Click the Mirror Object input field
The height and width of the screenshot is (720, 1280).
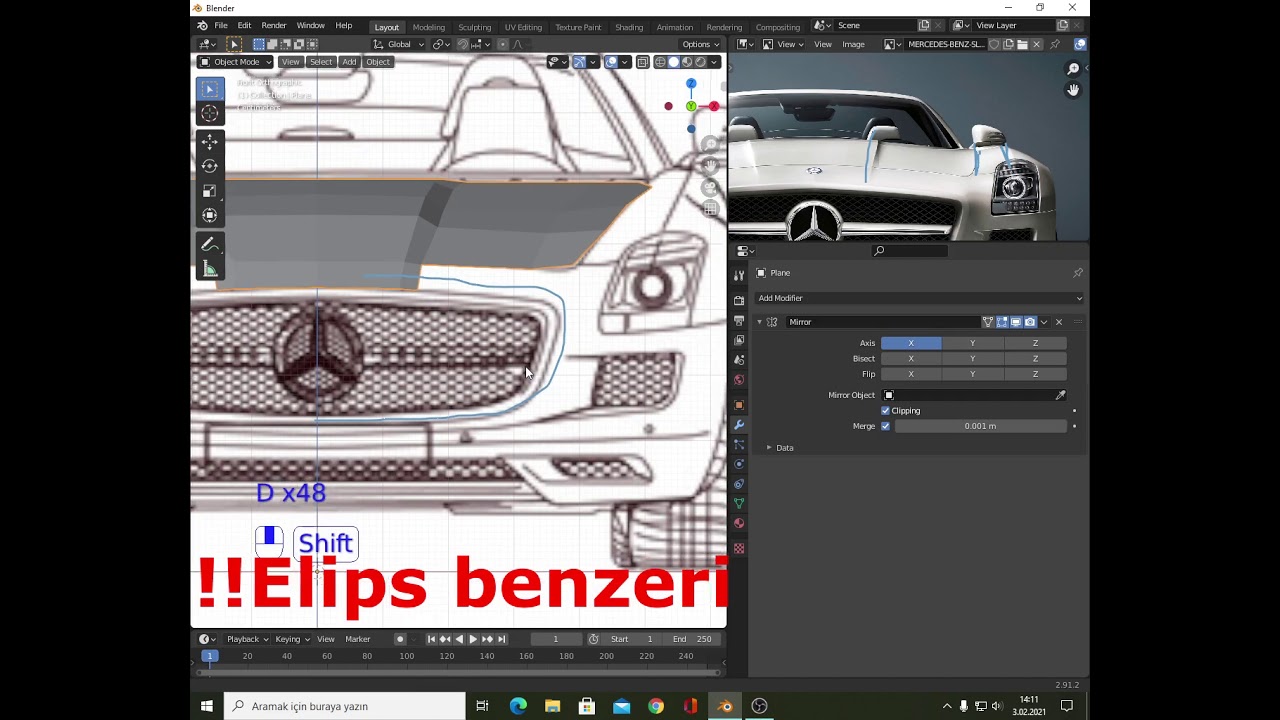click(x=966, y=395)
